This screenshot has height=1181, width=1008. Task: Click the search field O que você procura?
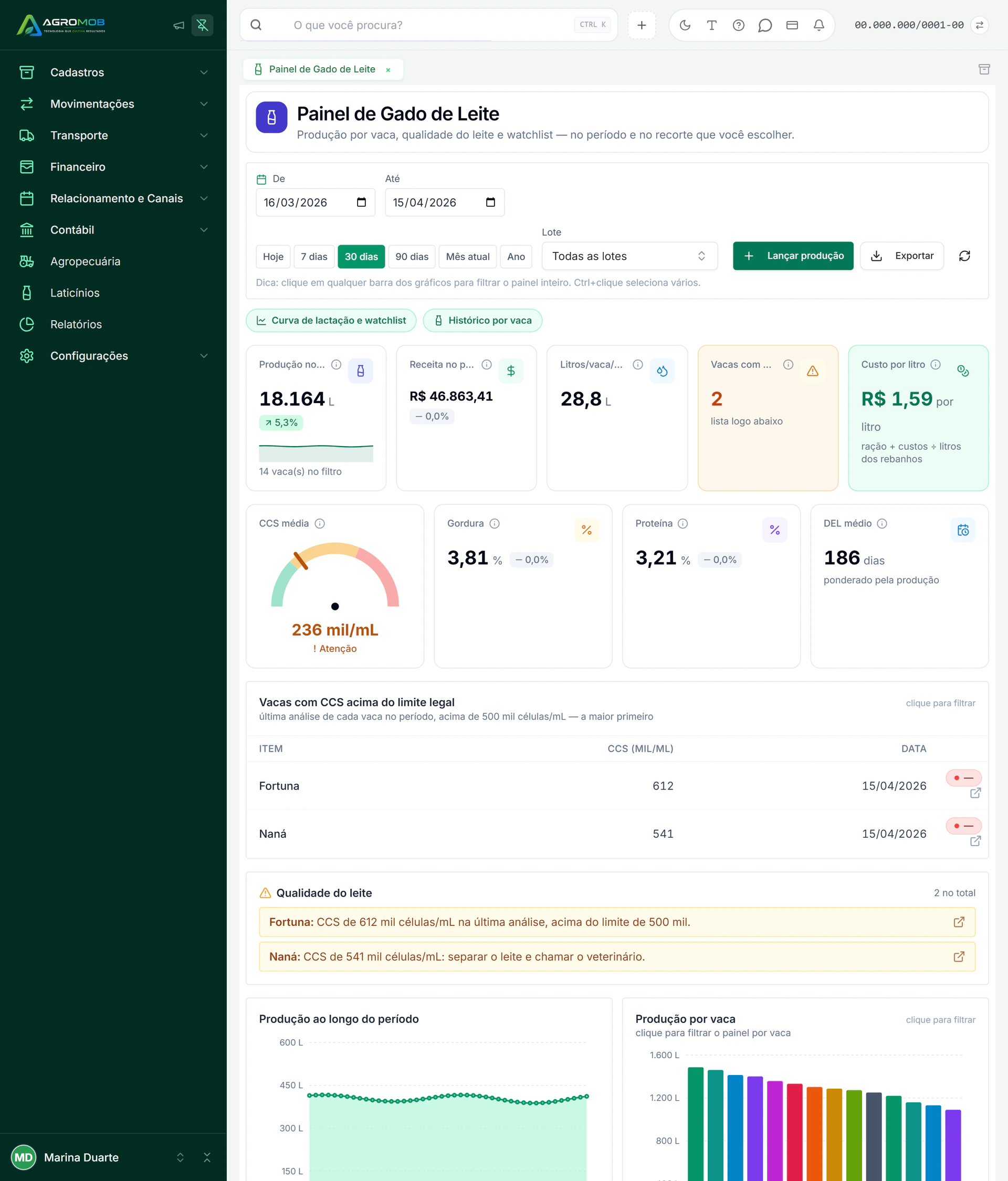coord(429,25)
